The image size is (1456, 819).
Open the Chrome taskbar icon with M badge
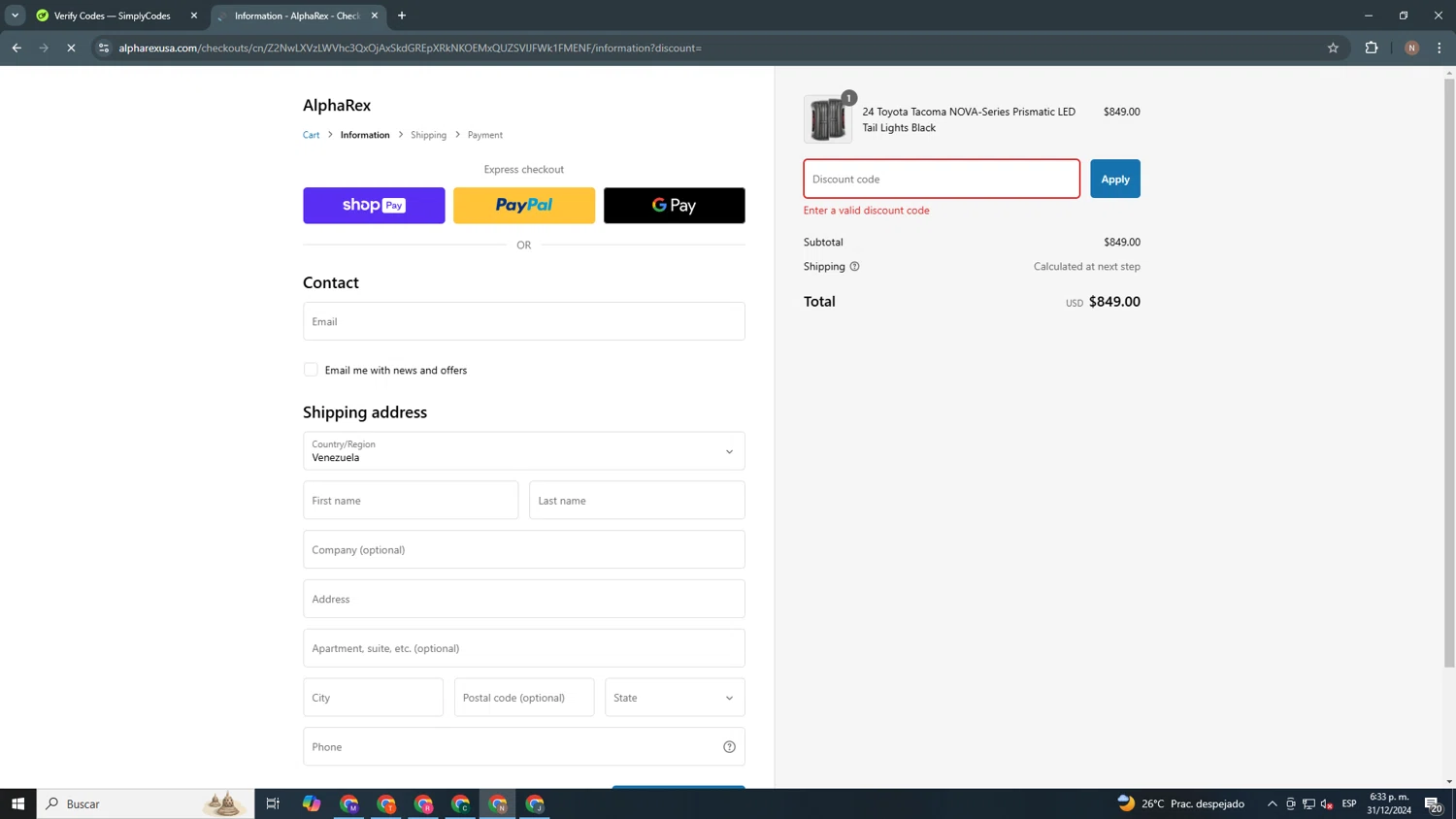pyautogui.click(x=349, y=803)
